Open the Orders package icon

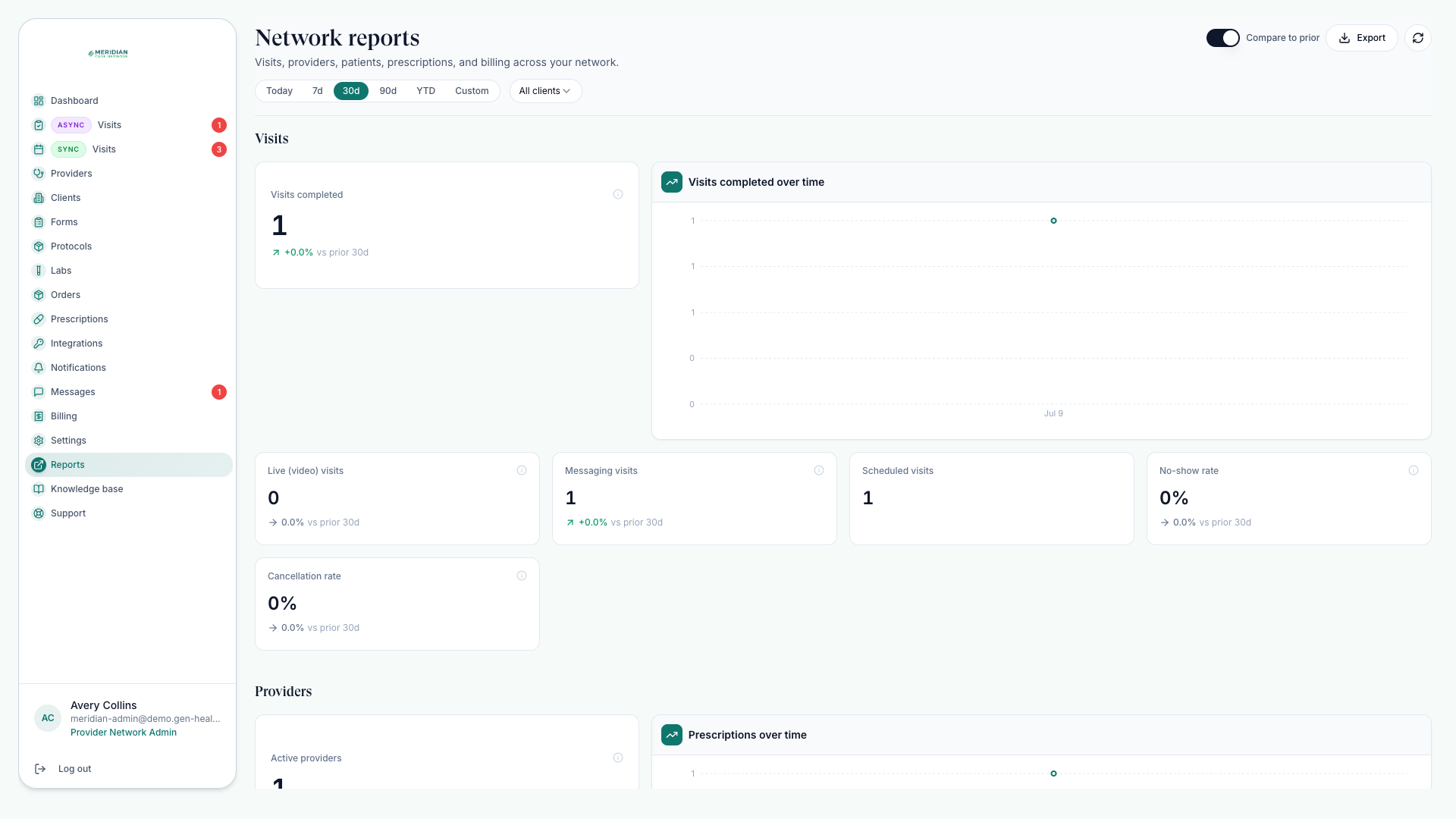coord(39,295)
